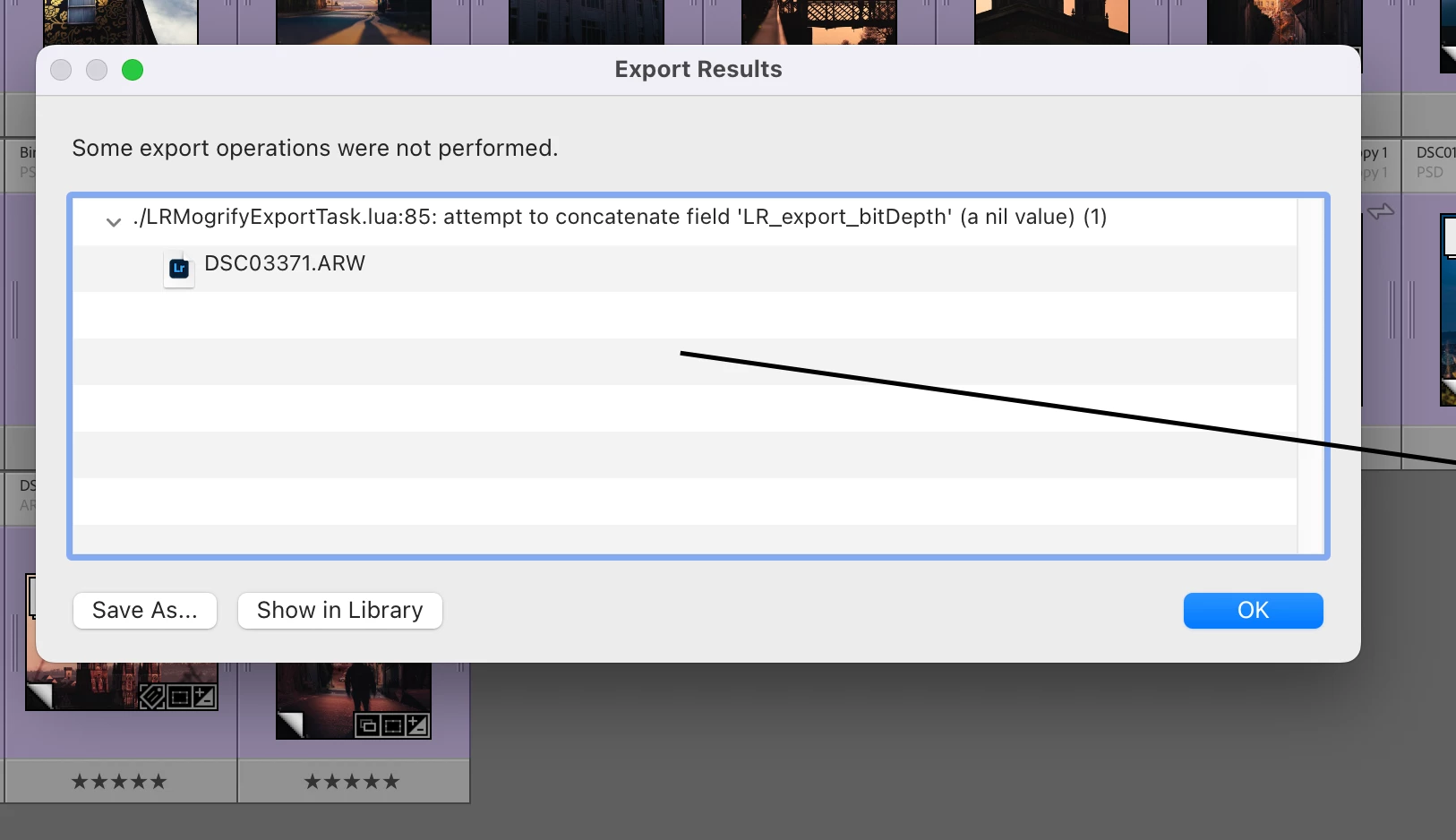Click five-star rating under cathedral thumbnail

pos(119,782)
